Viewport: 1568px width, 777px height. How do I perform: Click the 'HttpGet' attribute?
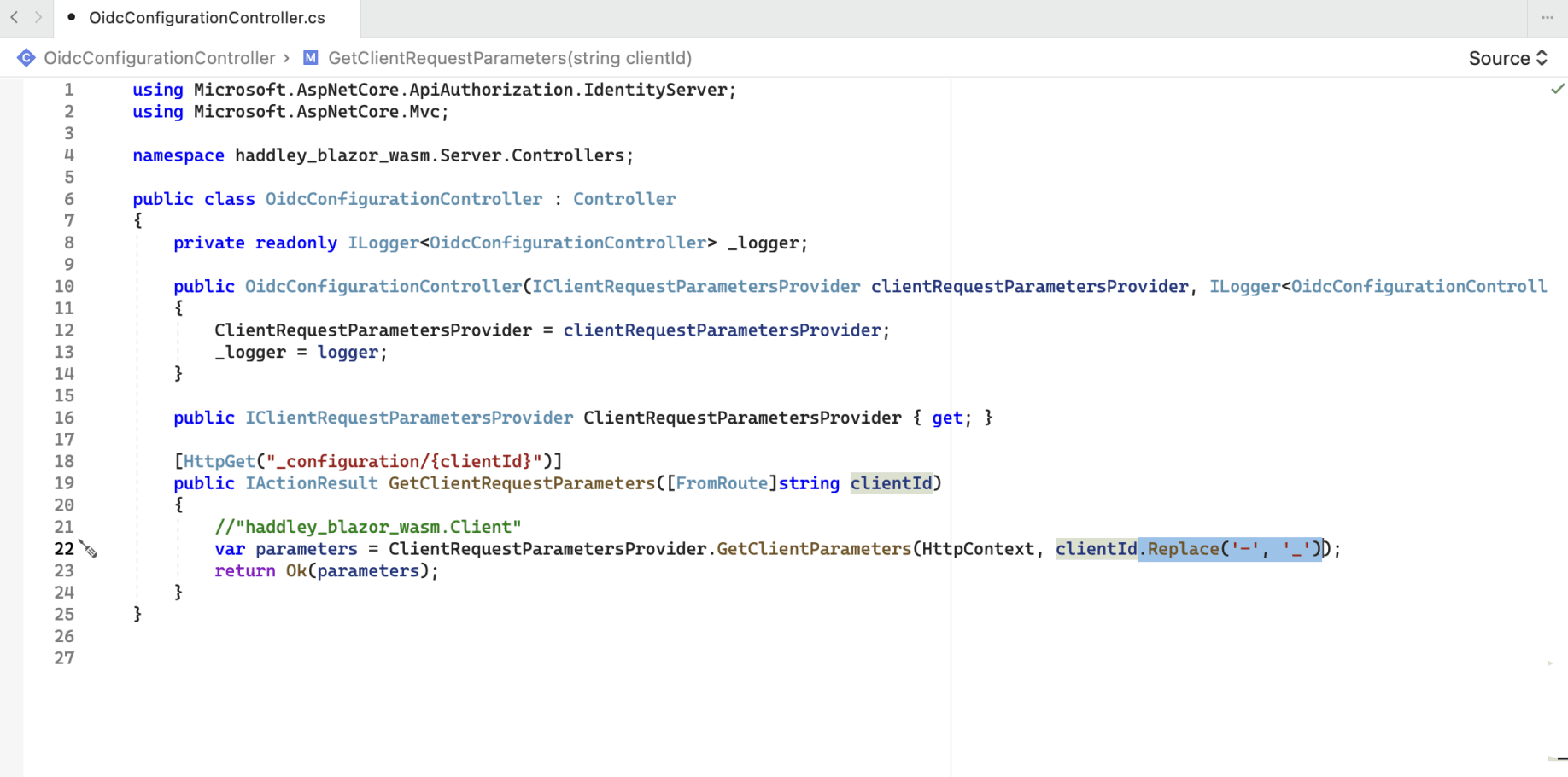point(219,461)
